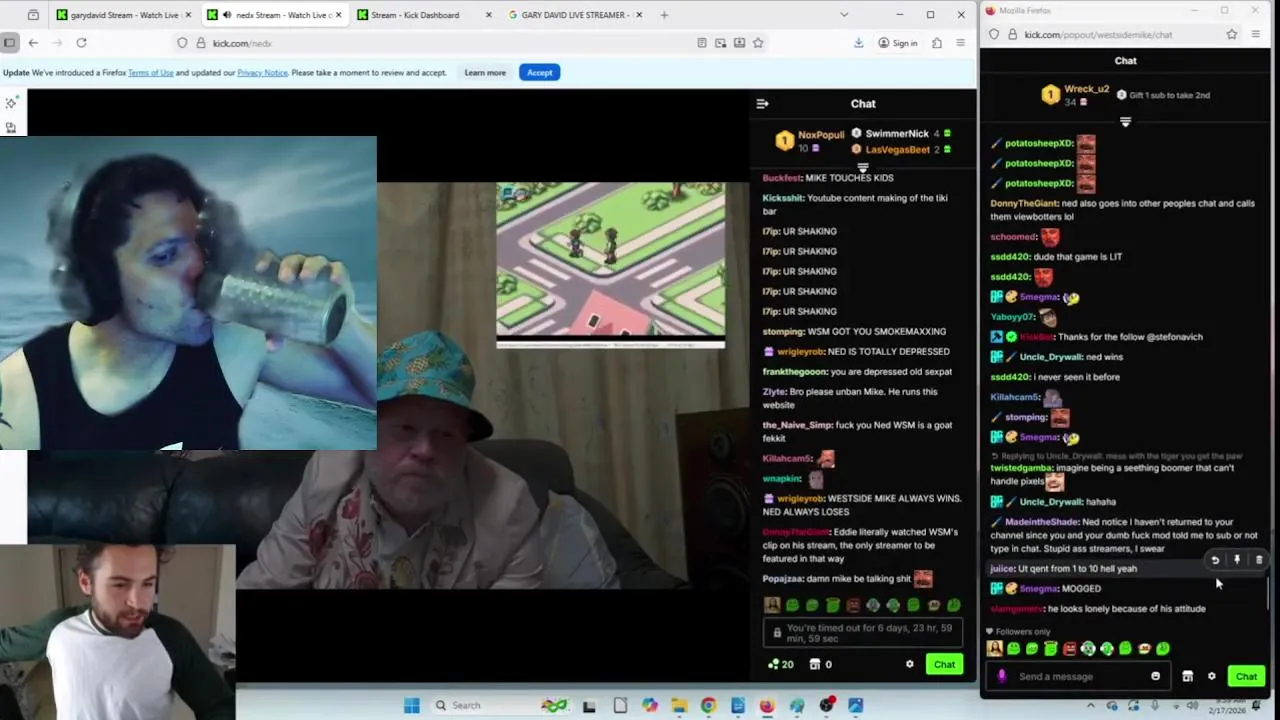Send message with popout Chat button
Screen dimensions: 1280x720
pos(1246,677)
